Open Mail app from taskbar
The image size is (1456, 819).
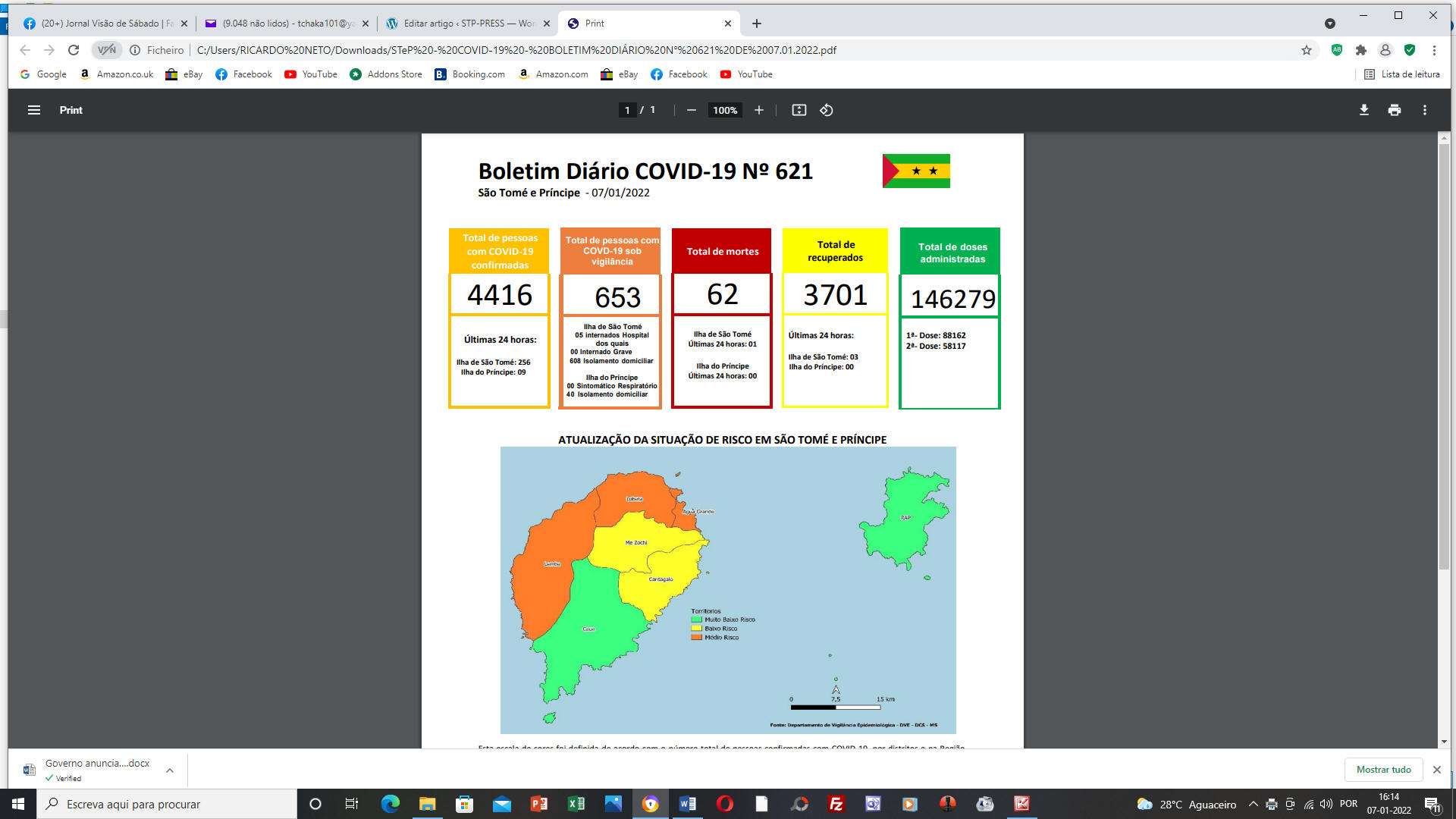tap(501, 804)
